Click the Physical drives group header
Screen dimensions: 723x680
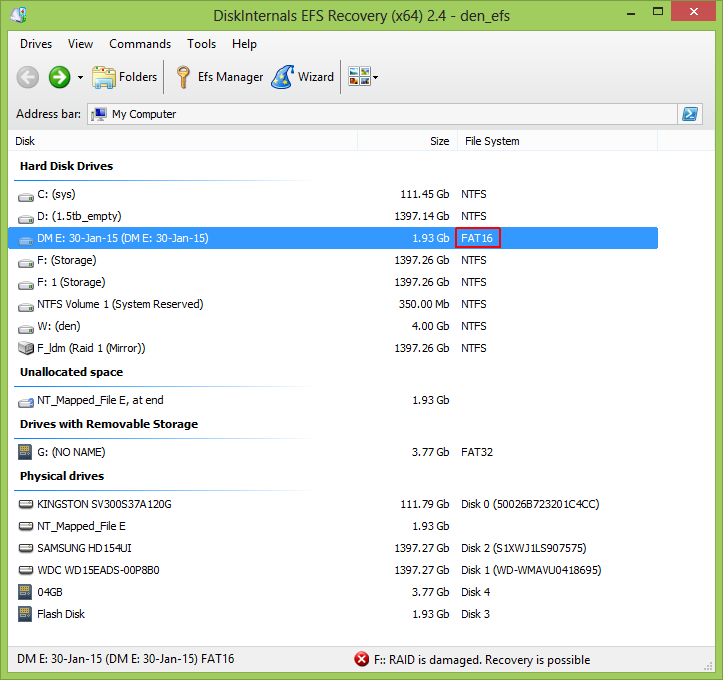point(62,476)
